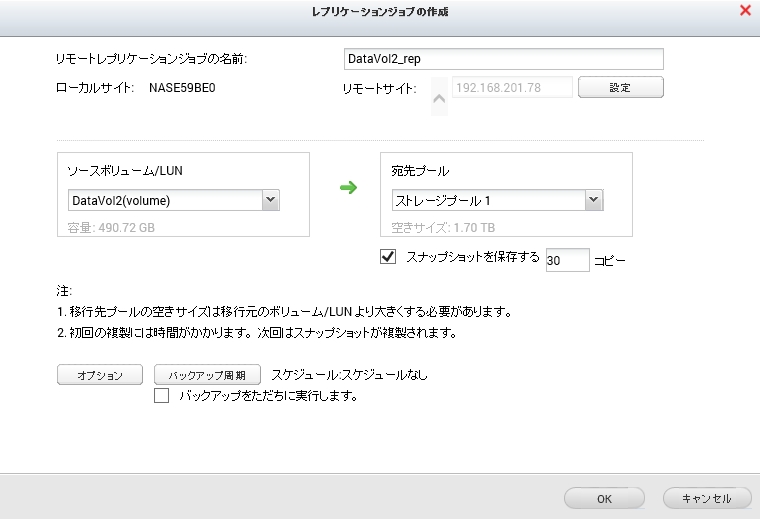760x519 pixels.
Task: Click the arrow button on the source volume combo box
Action: tap(270, 201)
